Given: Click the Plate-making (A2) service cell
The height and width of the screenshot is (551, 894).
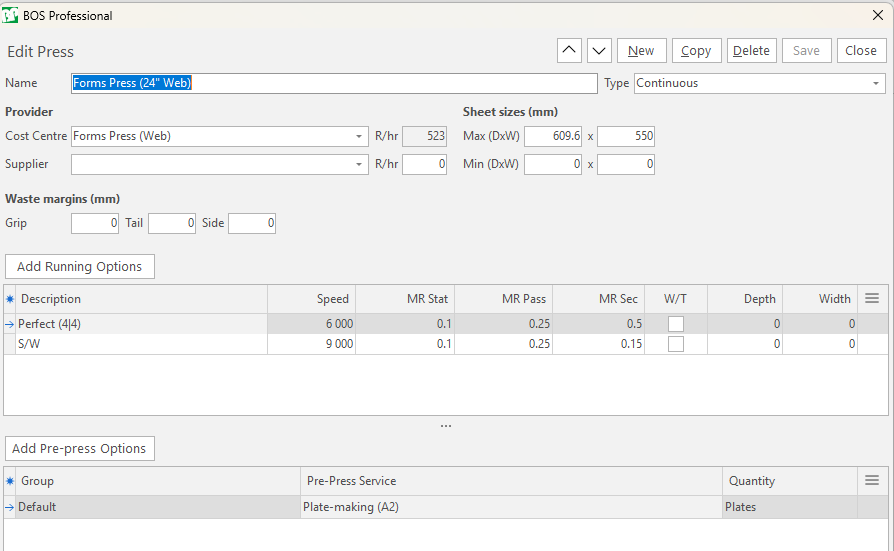Looking at the screenshot, I should coord(511,507).
